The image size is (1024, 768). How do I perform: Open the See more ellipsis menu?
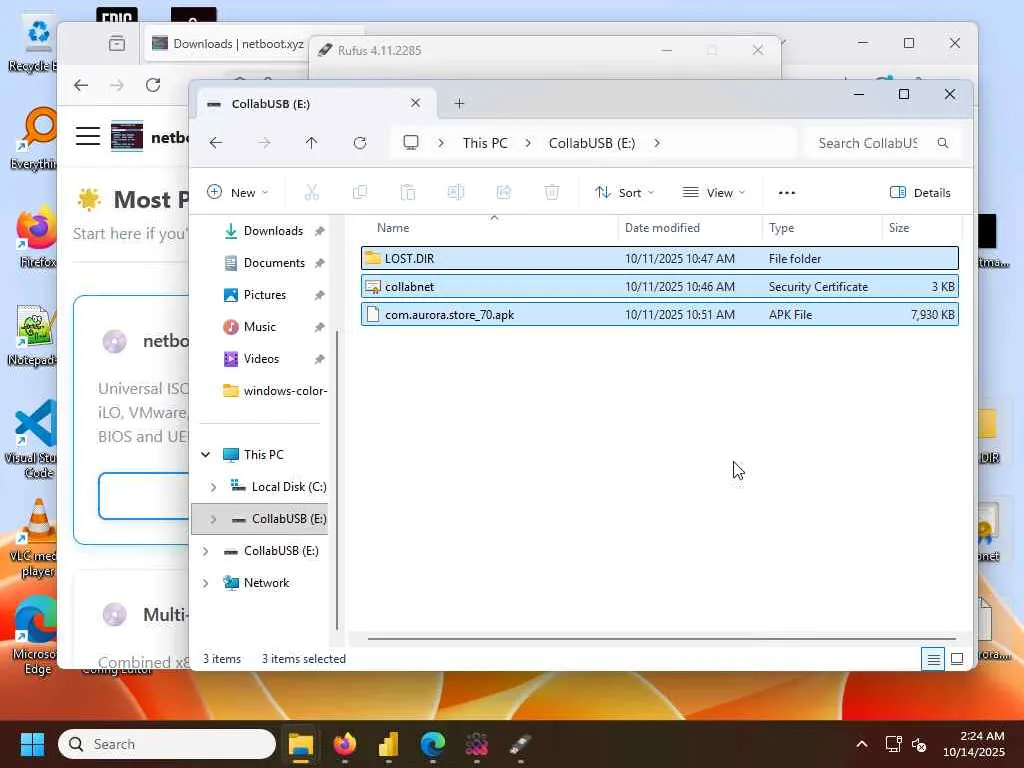click(787, 193)
